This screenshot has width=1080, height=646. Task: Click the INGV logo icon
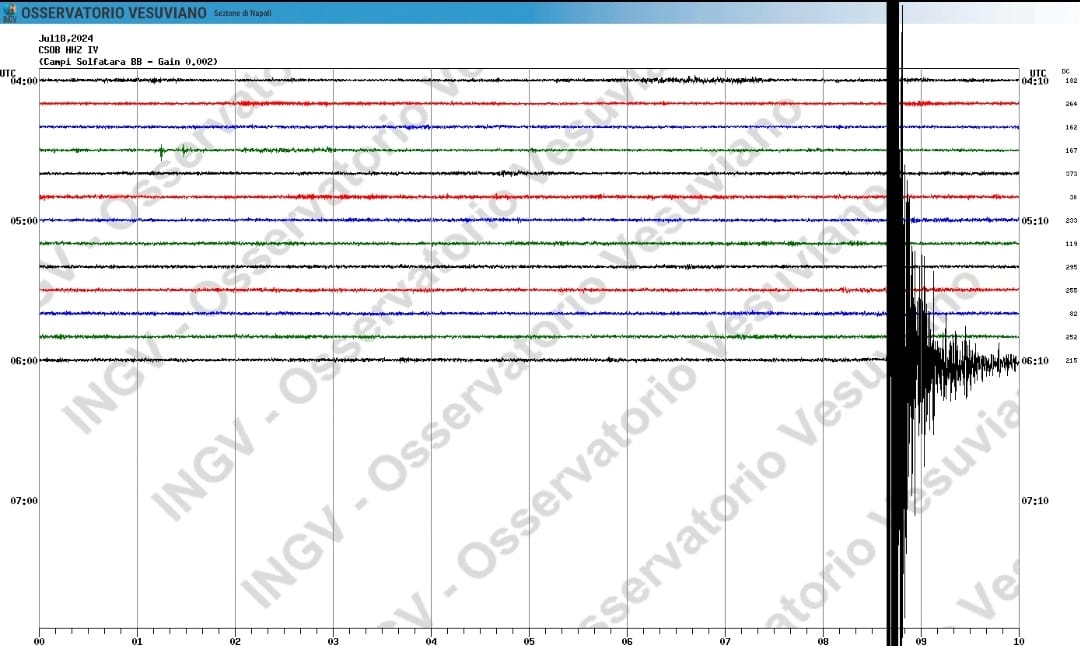(x=10, y=11)
